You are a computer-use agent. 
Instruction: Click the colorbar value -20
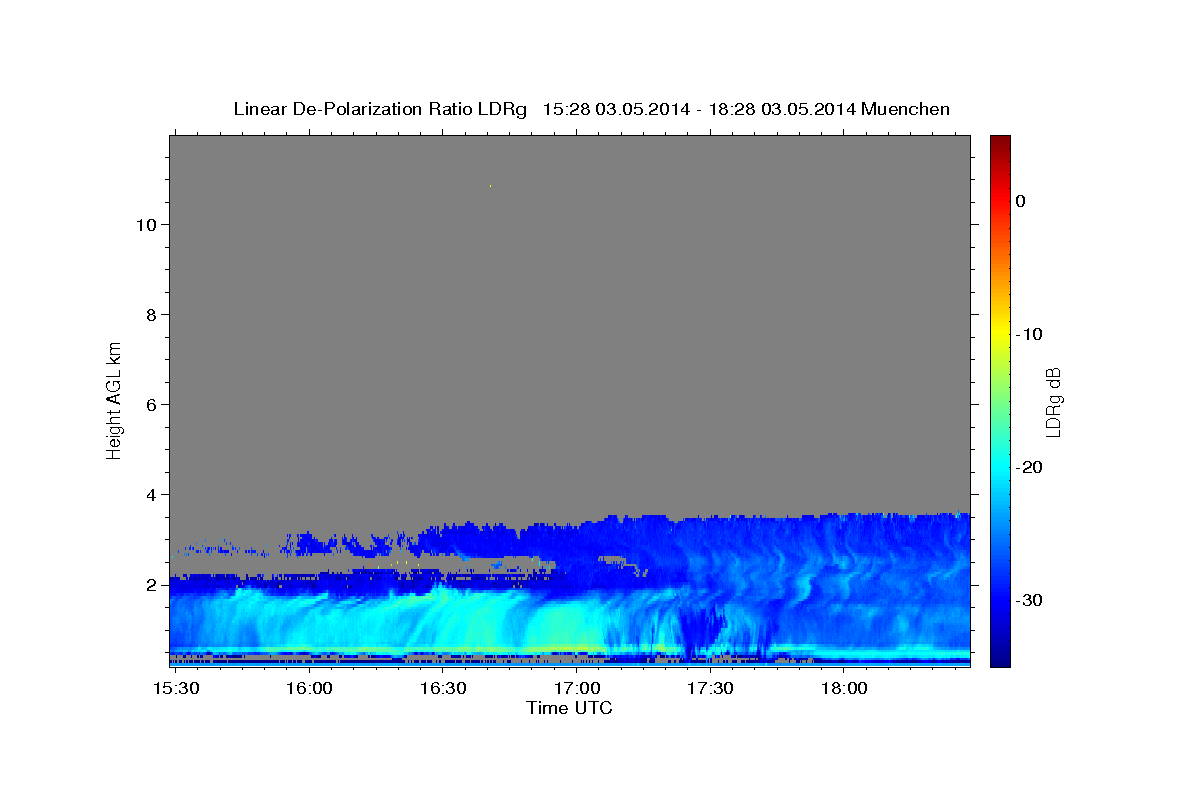[1029, 467]
